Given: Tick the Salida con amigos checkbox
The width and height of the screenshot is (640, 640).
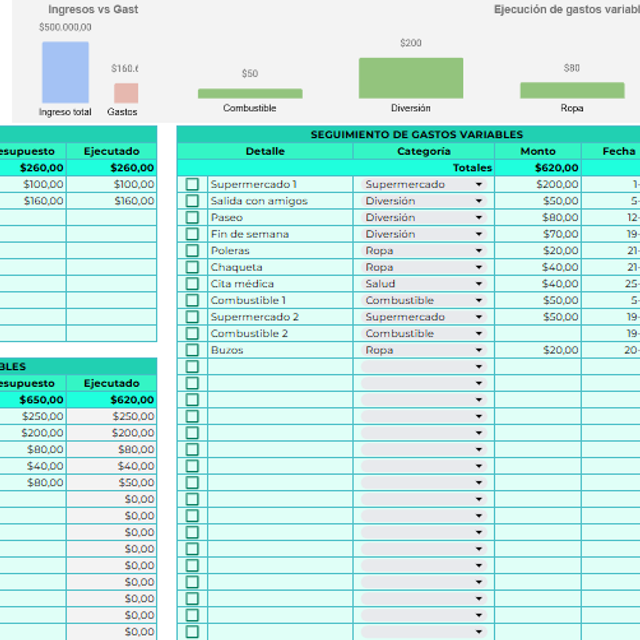Looking at the screenshot, I should (x=192, y=201).
